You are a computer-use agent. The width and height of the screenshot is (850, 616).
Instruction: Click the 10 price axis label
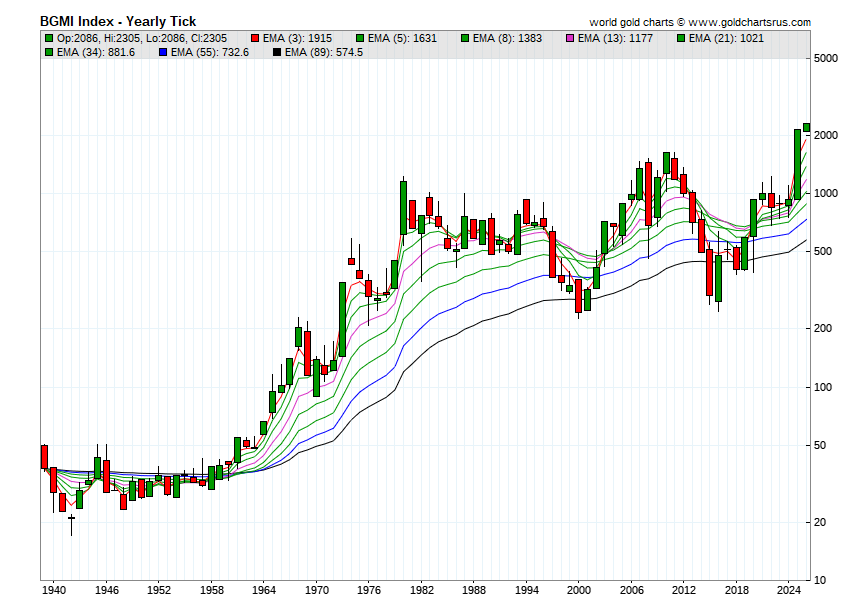pos(820,580)
